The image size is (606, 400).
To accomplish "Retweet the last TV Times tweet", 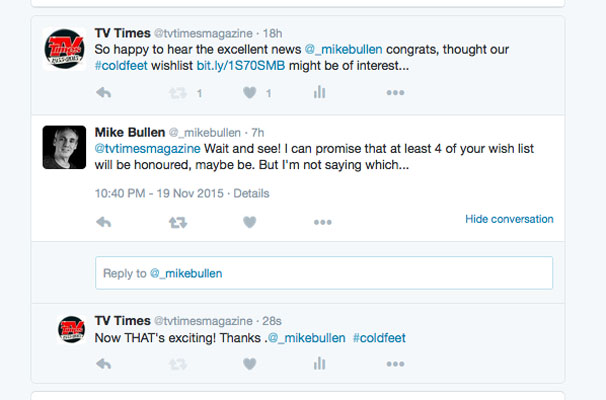I will [177, 365].
